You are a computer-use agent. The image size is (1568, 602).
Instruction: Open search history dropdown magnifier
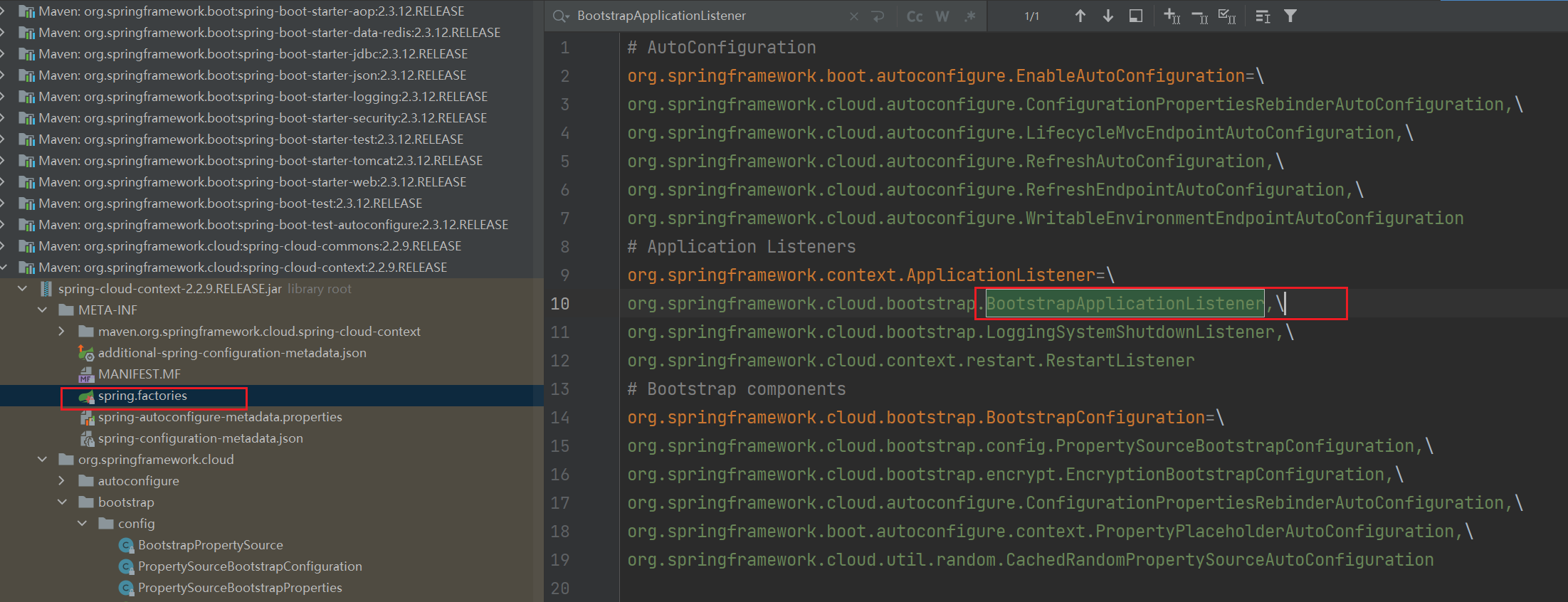[x=561, y=16]
